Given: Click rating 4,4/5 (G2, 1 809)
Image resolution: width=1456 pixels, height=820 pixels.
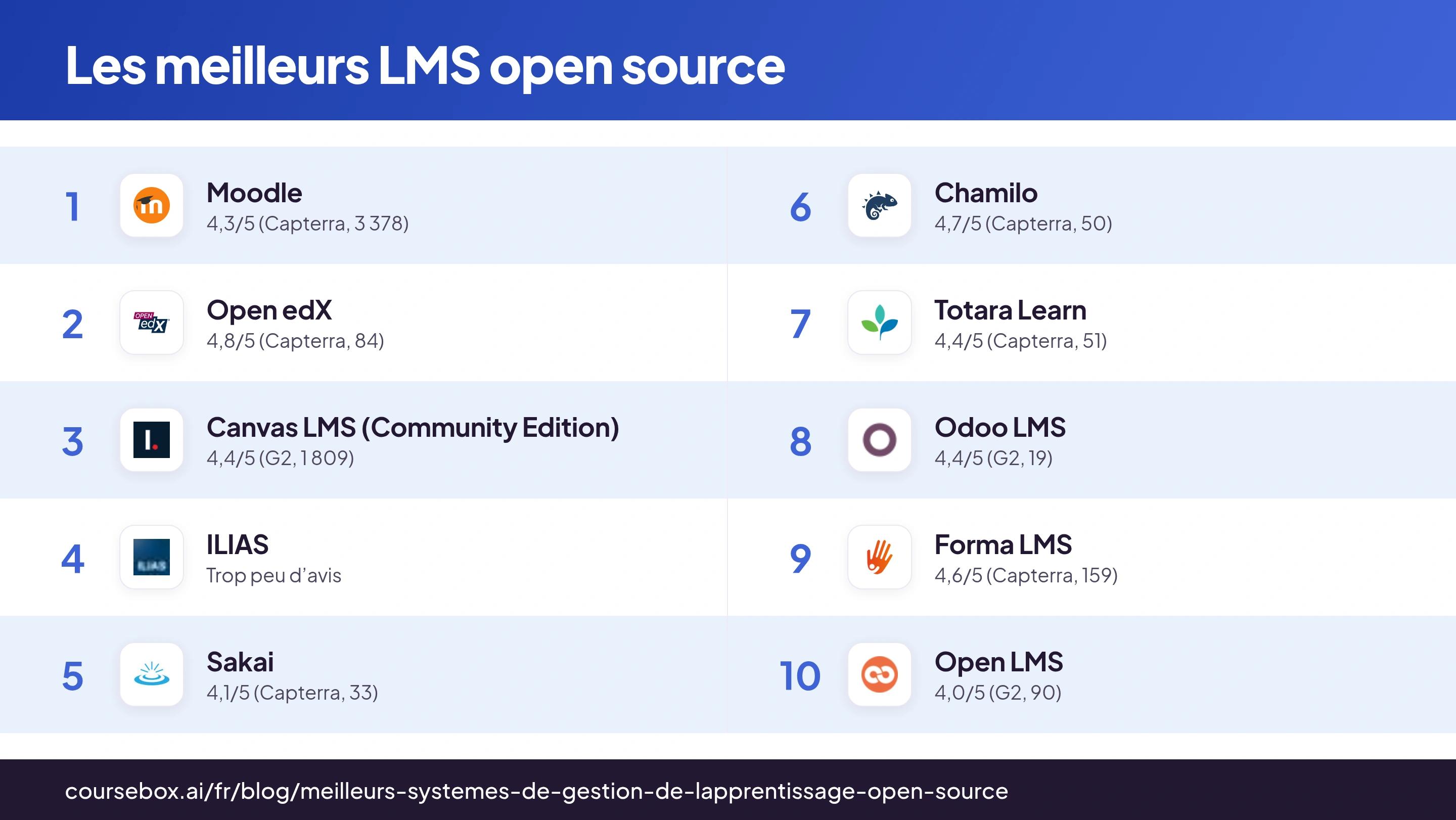Looking at the screenshot, I should [x=281, y=459].
